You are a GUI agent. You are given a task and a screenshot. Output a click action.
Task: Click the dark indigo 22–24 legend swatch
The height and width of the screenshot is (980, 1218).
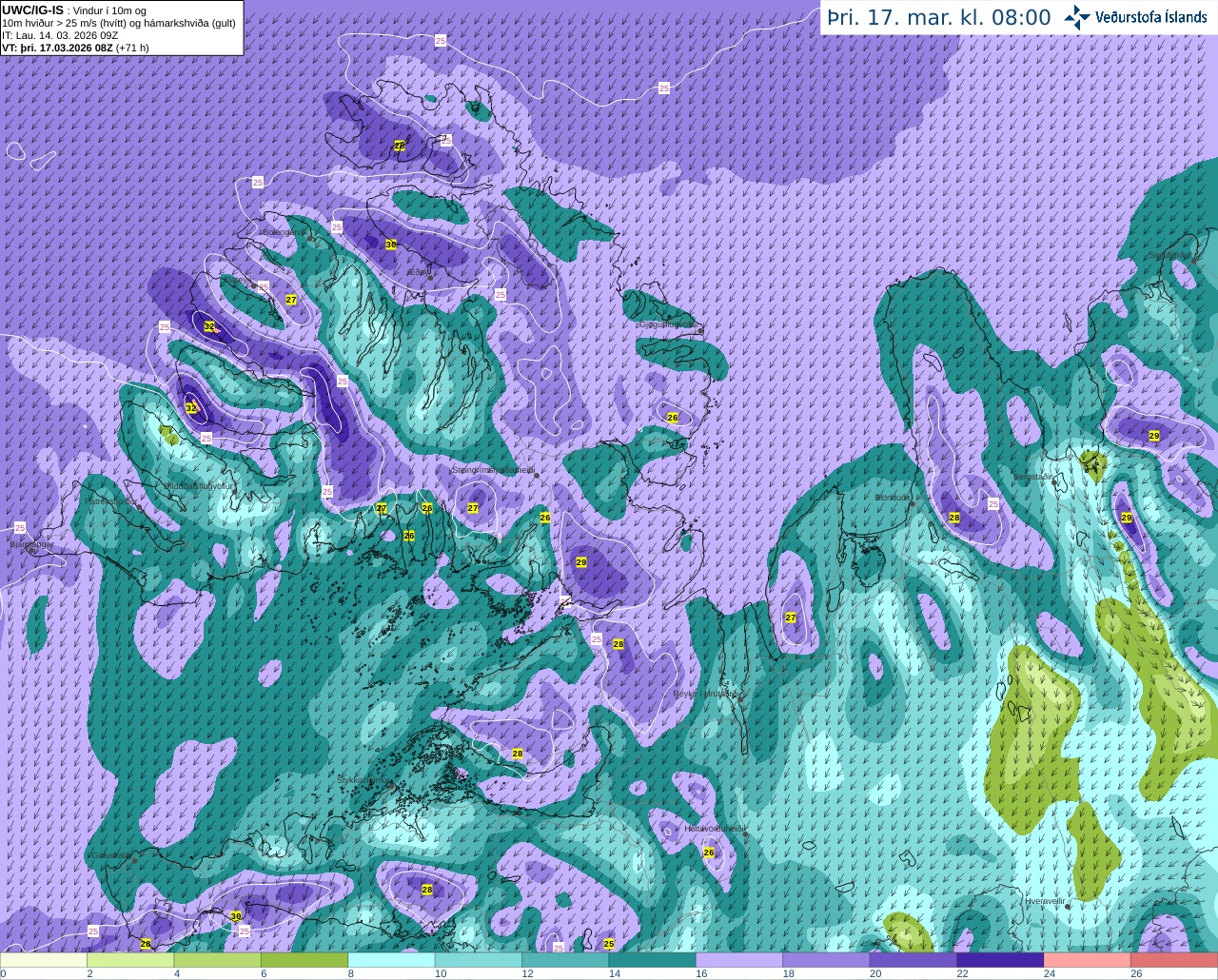1001,960
